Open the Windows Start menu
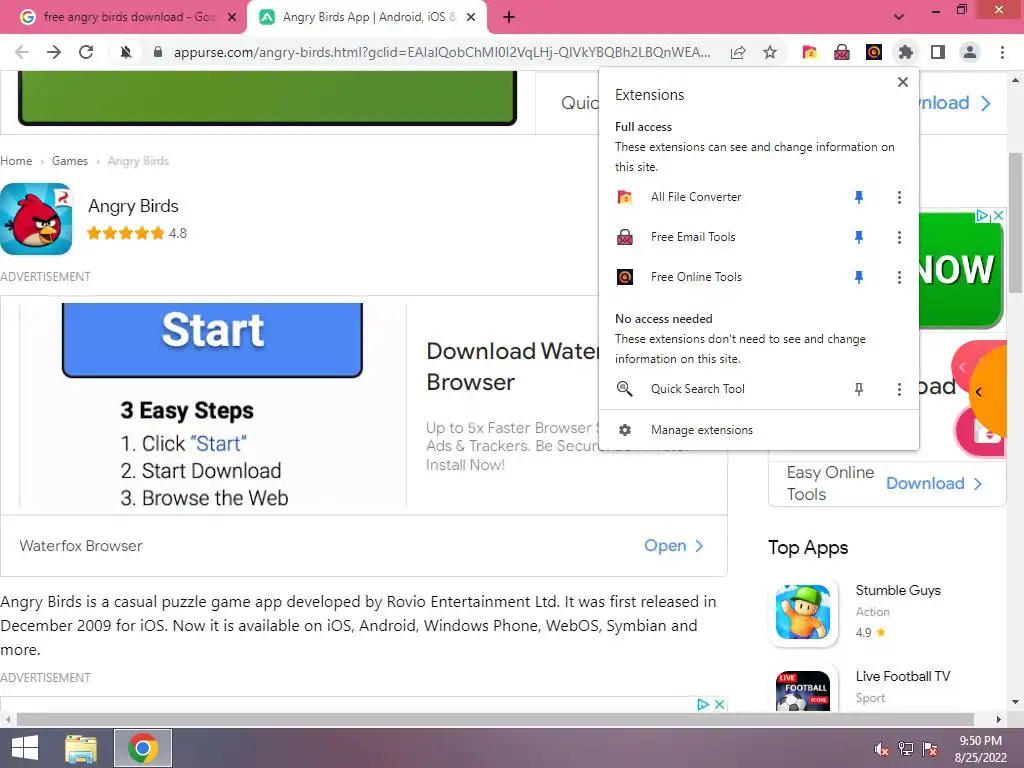 25,748
